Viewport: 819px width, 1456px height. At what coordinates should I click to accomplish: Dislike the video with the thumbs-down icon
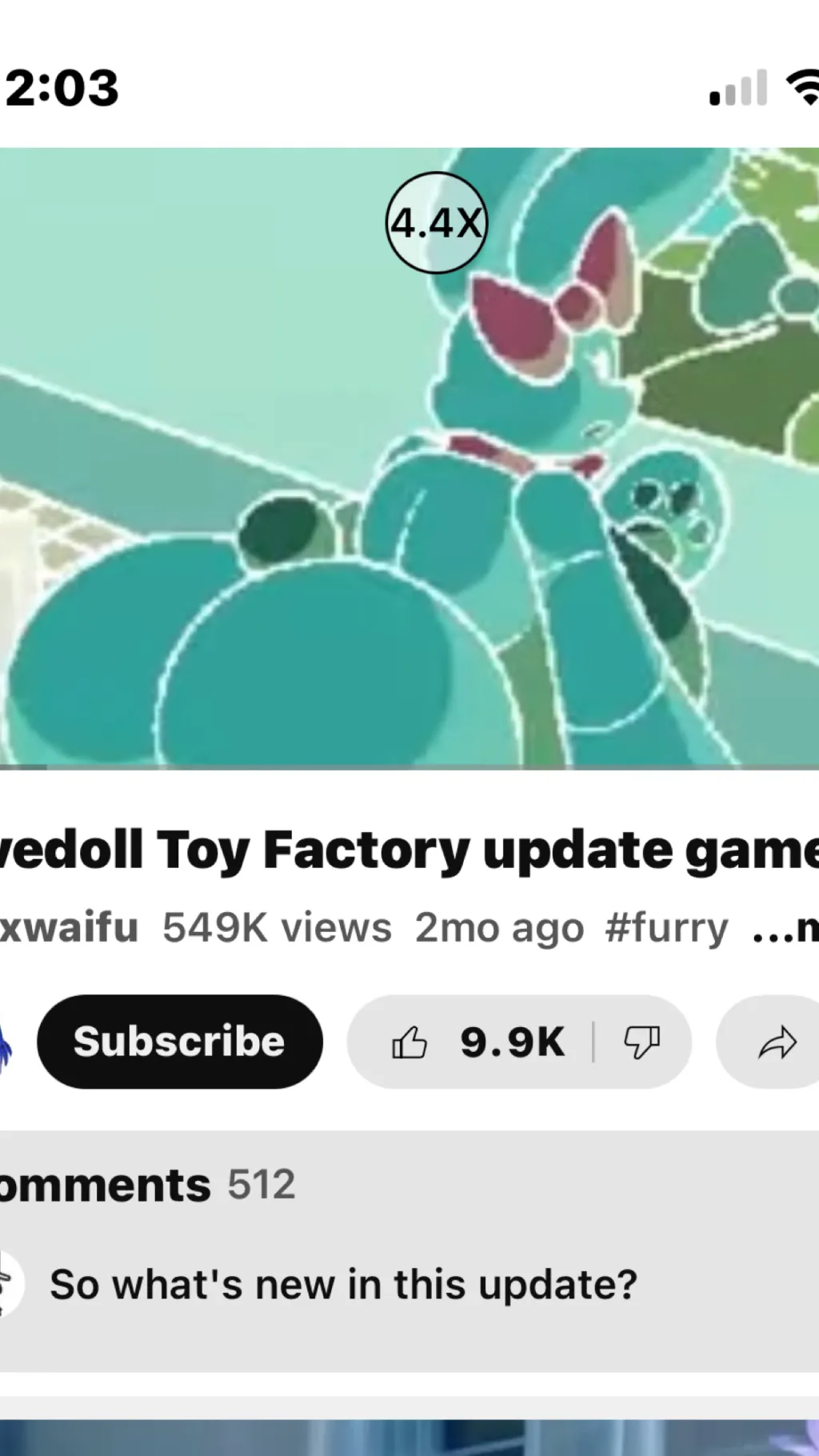coord(641,1042)
